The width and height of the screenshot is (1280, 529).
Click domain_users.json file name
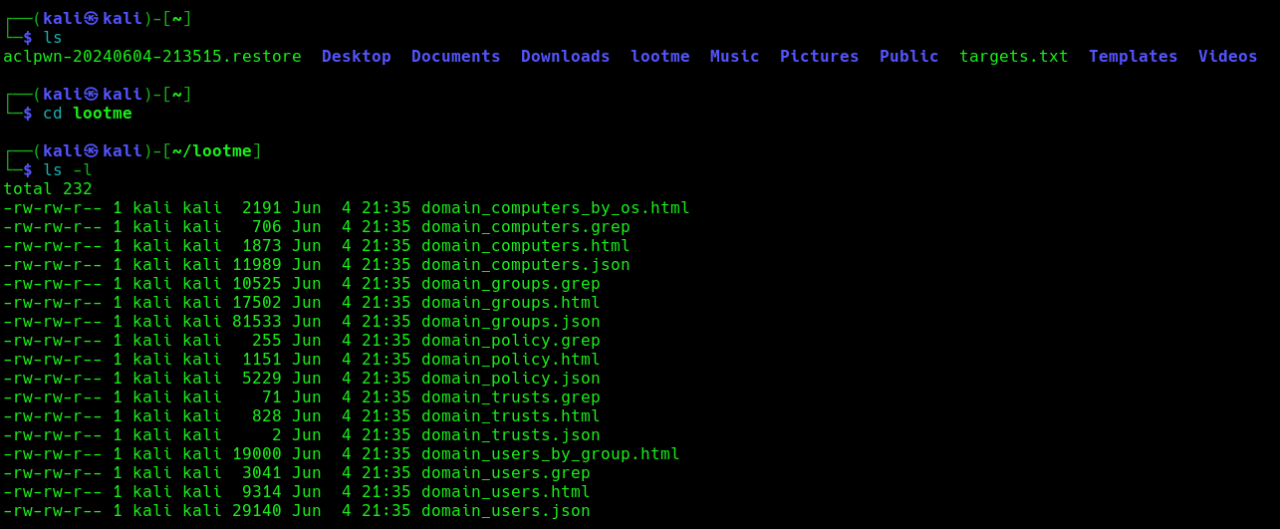505,511
